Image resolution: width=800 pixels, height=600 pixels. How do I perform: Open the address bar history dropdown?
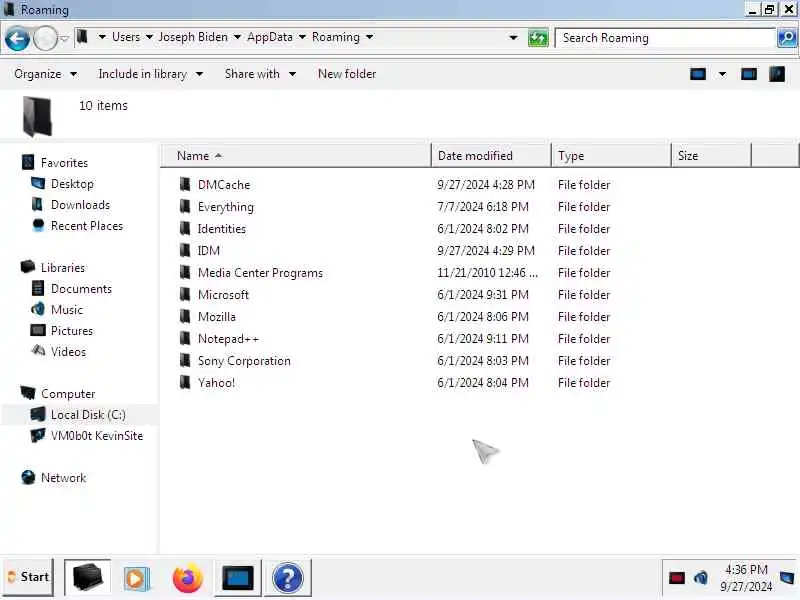[513, 38]
